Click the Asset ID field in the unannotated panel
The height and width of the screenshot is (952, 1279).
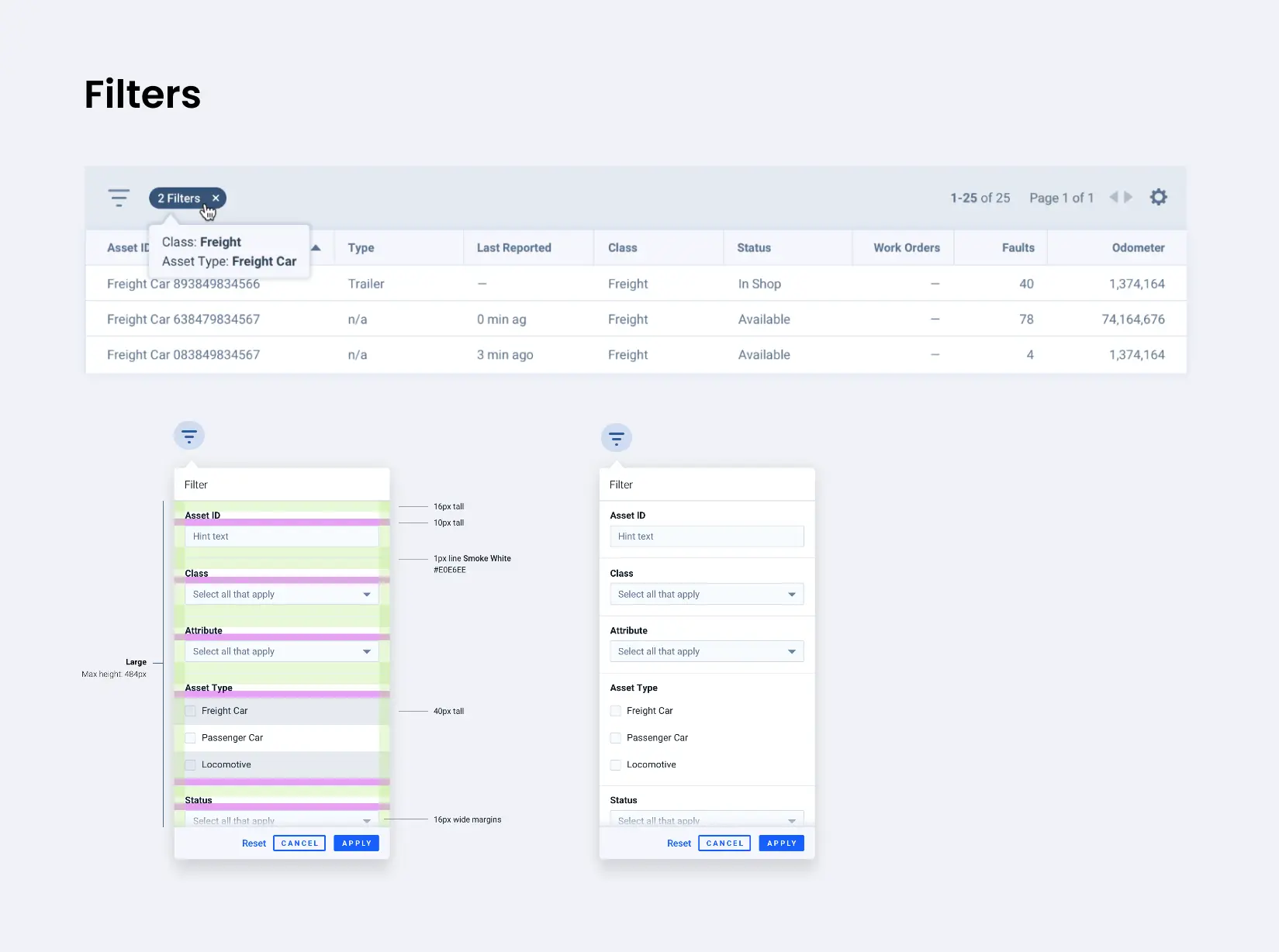(707, 536)
